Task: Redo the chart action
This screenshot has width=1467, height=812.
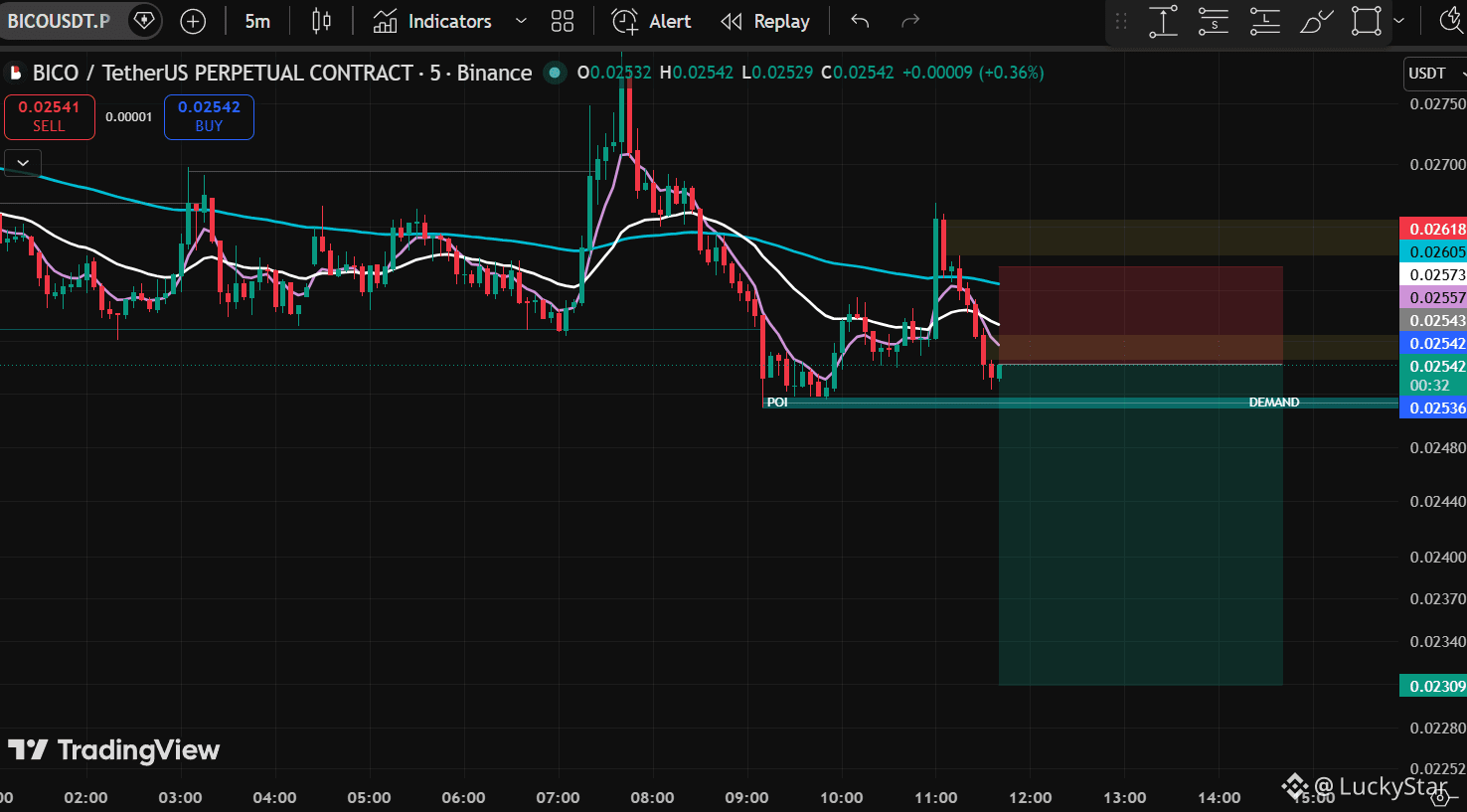Action: [909, 21]
